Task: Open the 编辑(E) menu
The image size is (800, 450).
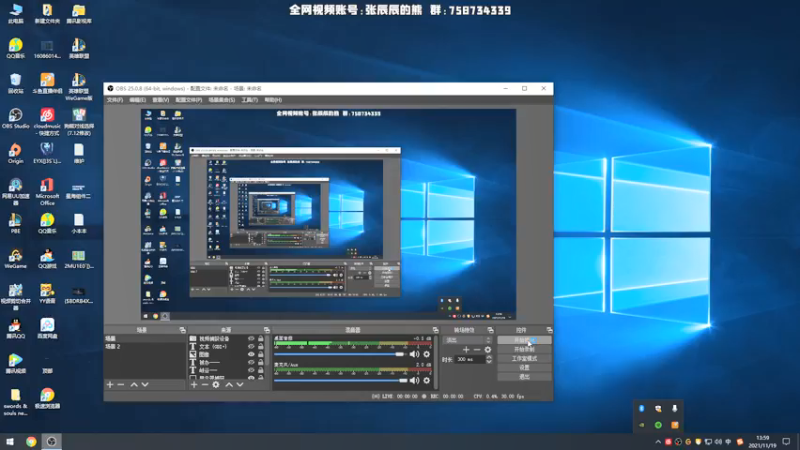Action: coord(137,100)
